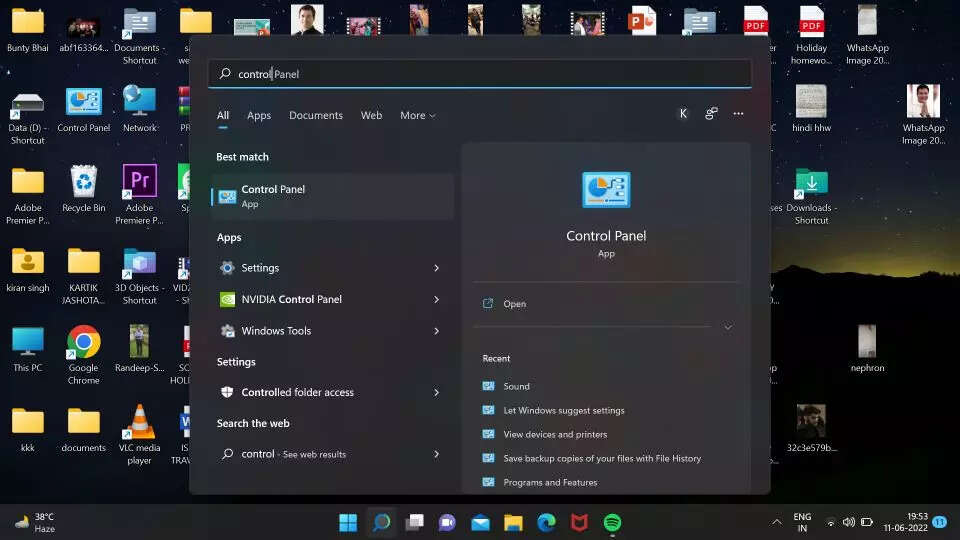Screen dimensions: 960x540
Task: Search the web for control
Action: point(332,454)
